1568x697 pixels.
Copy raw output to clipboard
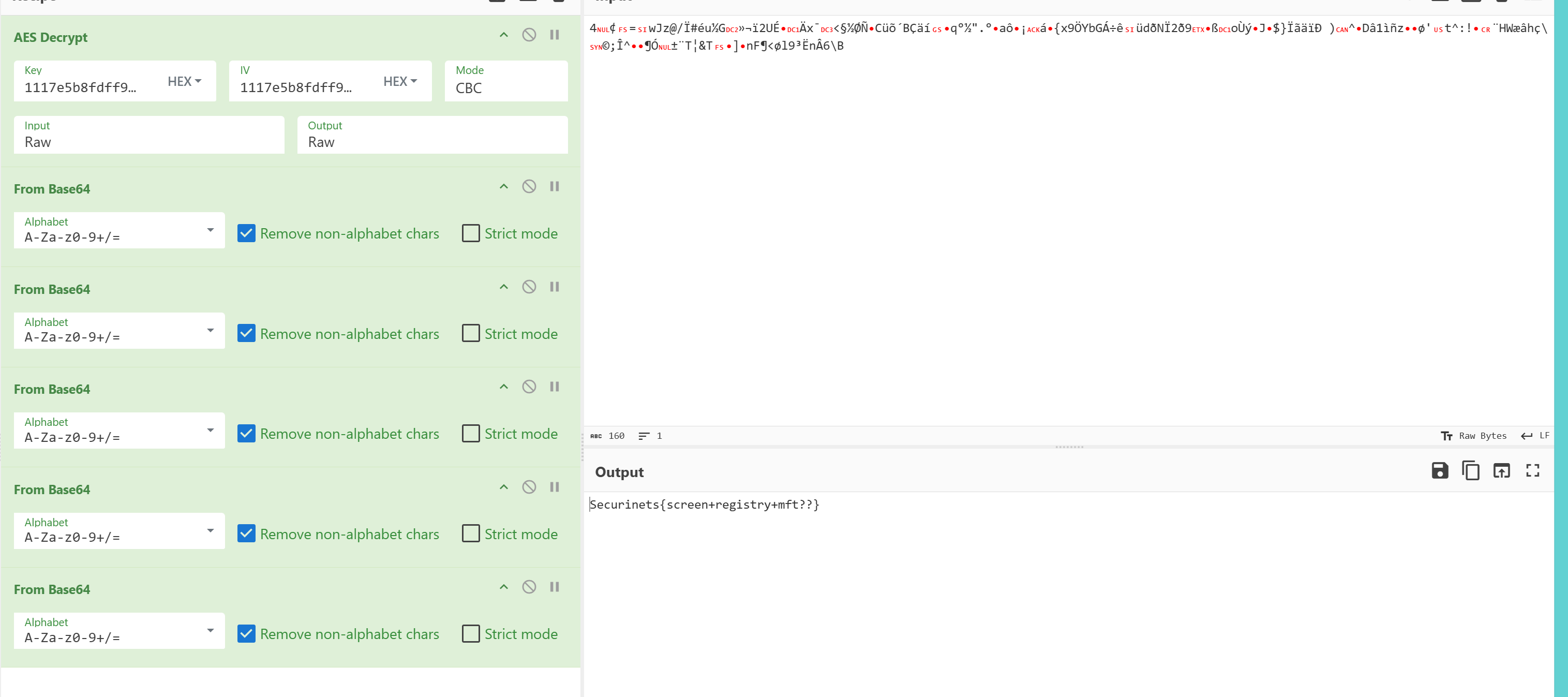tap(1470, 470)
